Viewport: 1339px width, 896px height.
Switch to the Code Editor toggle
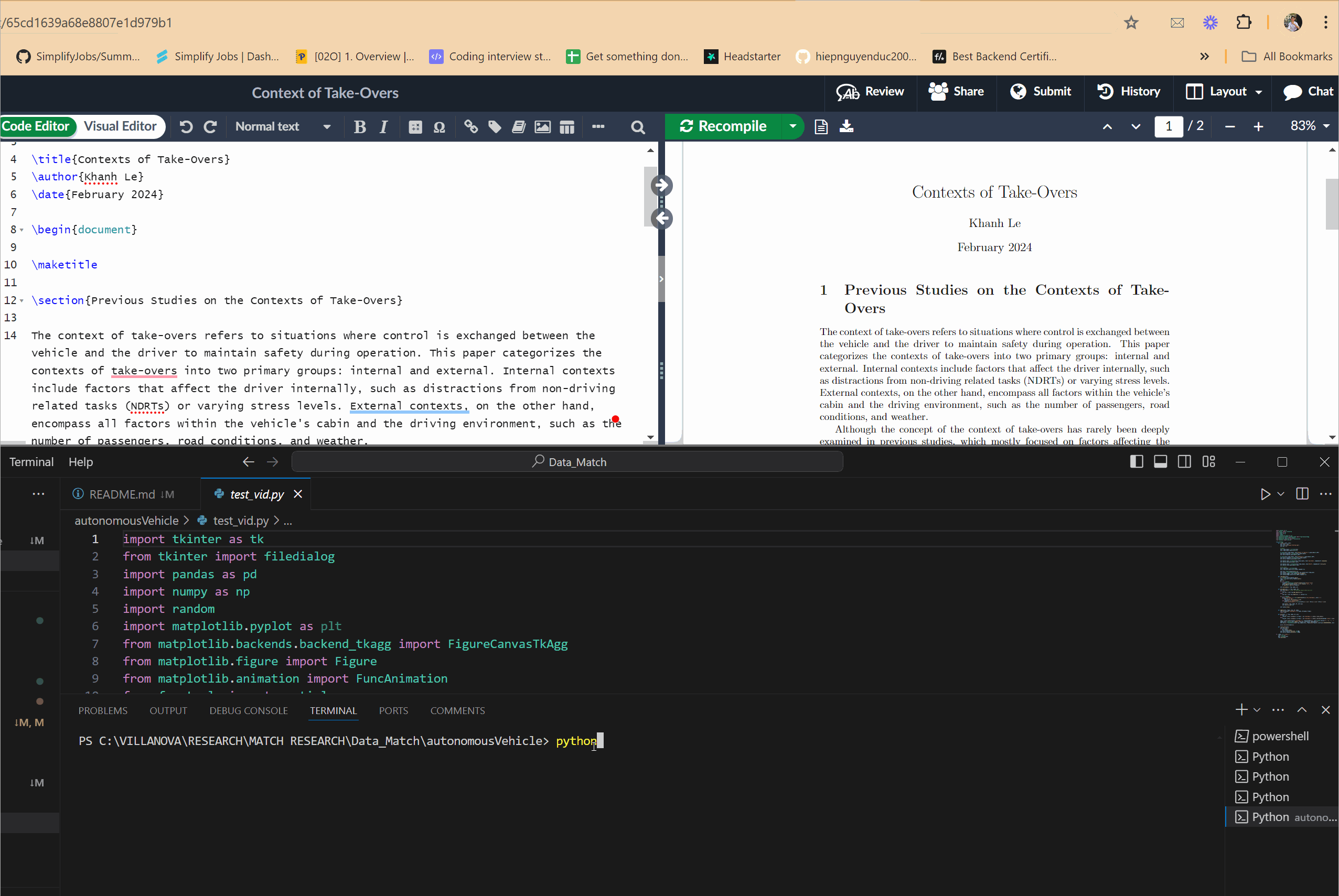(x=36, y=126)
